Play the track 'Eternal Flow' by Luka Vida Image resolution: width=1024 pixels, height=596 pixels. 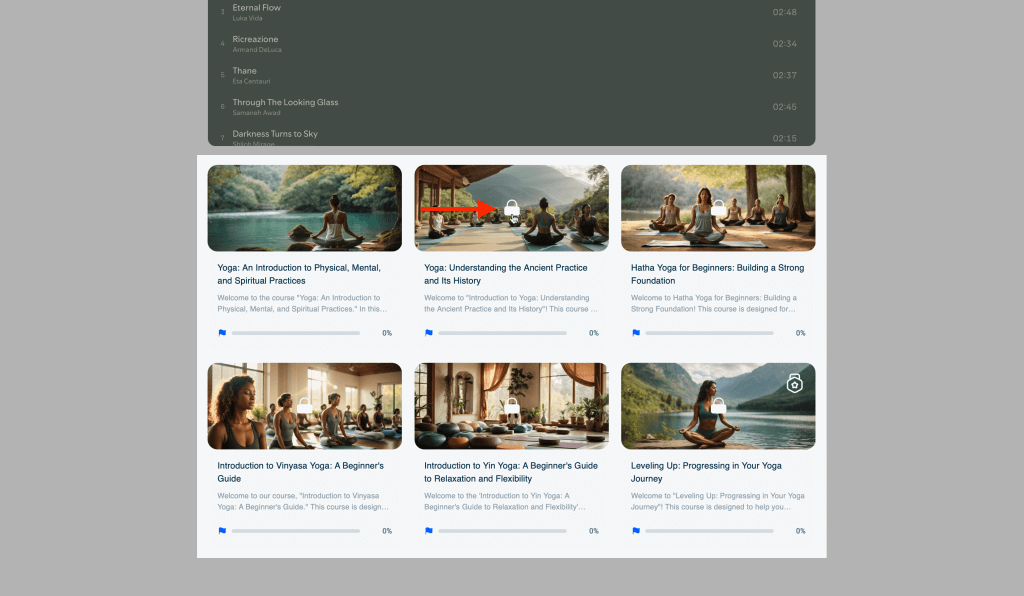(x=257, y=8)
